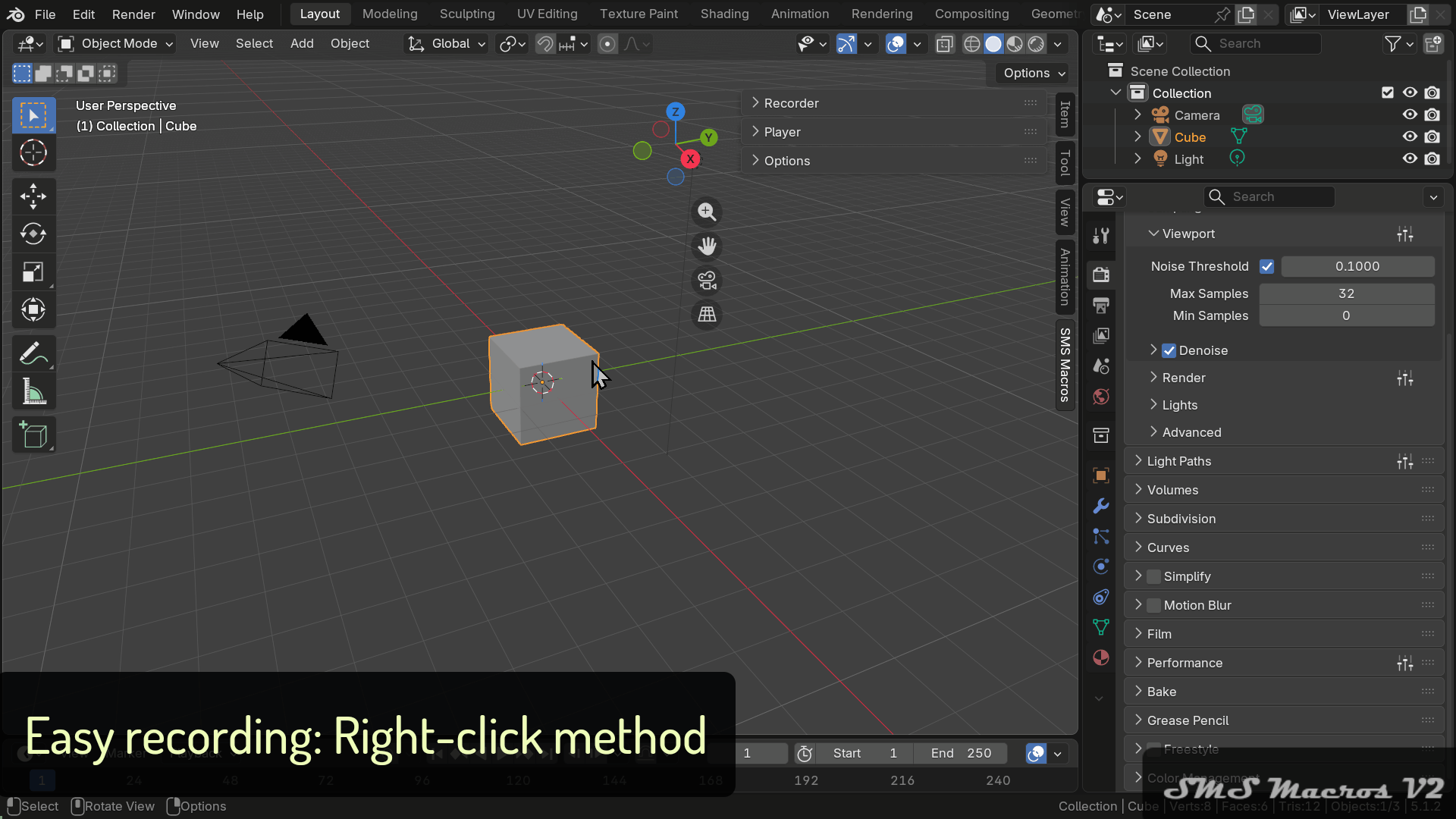
Task: Click the Sampling presets icon beside Viewport
Action: pos(1405,234)
